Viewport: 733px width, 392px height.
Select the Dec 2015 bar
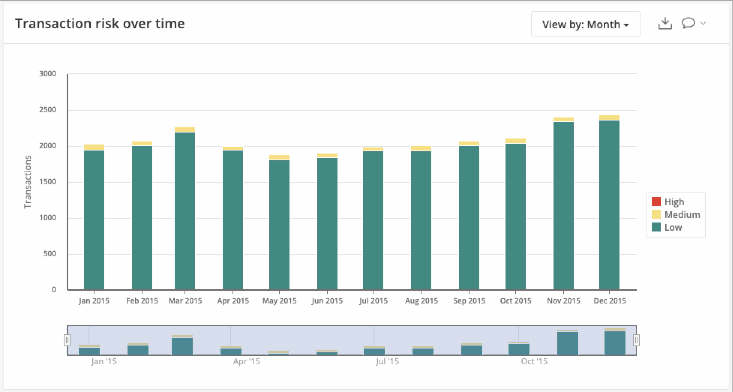[x=609, y=202]
